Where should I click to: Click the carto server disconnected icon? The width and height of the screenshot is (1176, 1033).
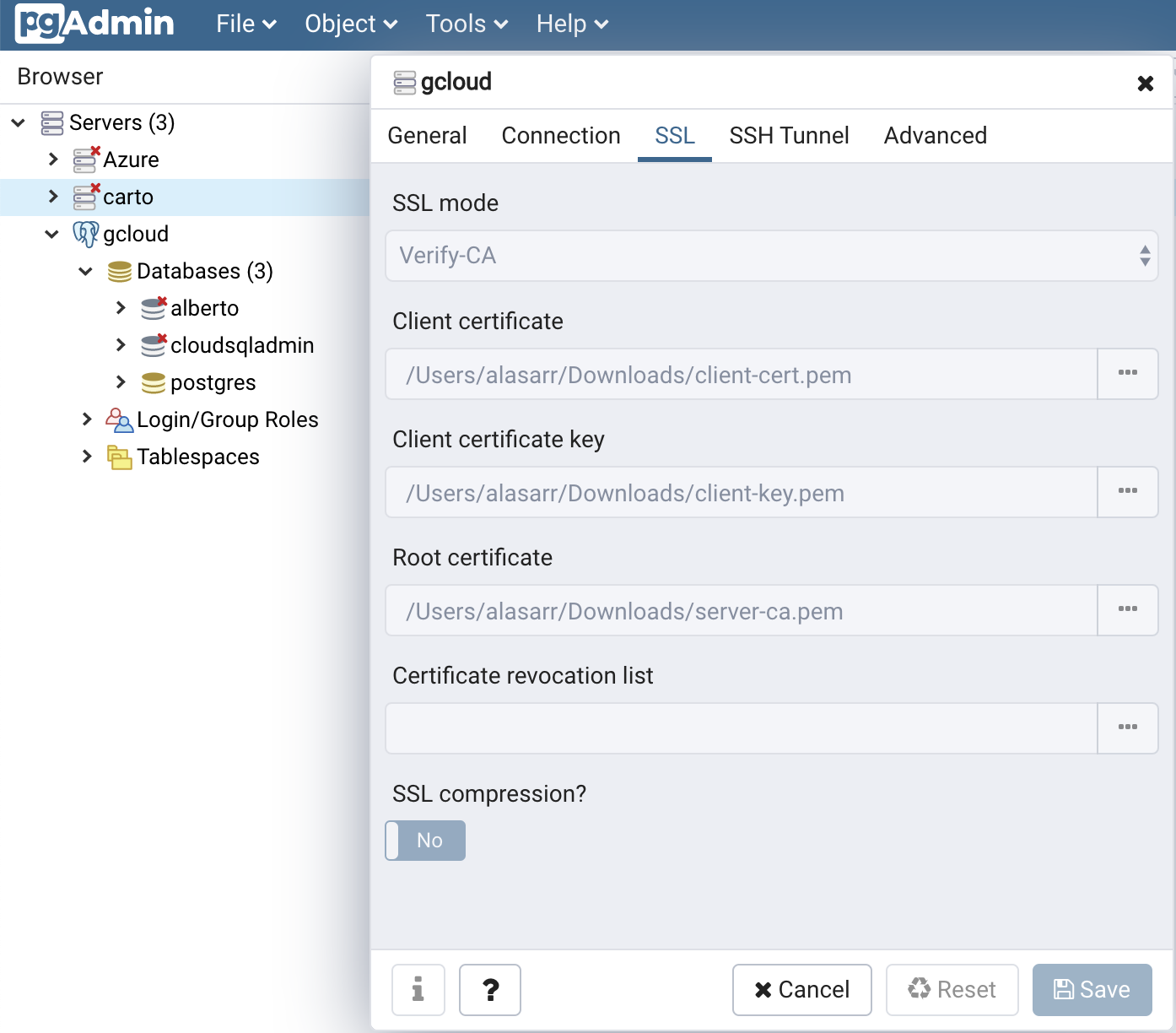(x=86, y=197)
